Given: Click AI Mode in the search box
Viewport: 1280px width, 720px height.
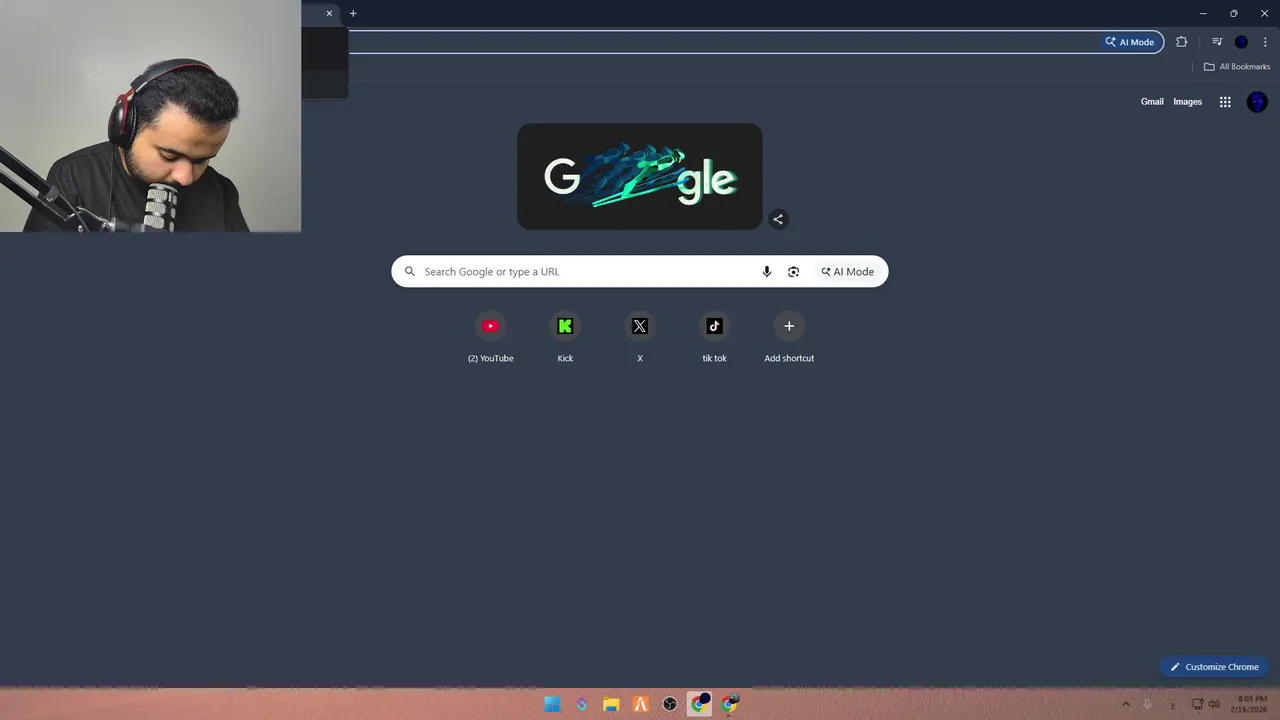Looking at the screenshot, I should [x=848, y=272].
